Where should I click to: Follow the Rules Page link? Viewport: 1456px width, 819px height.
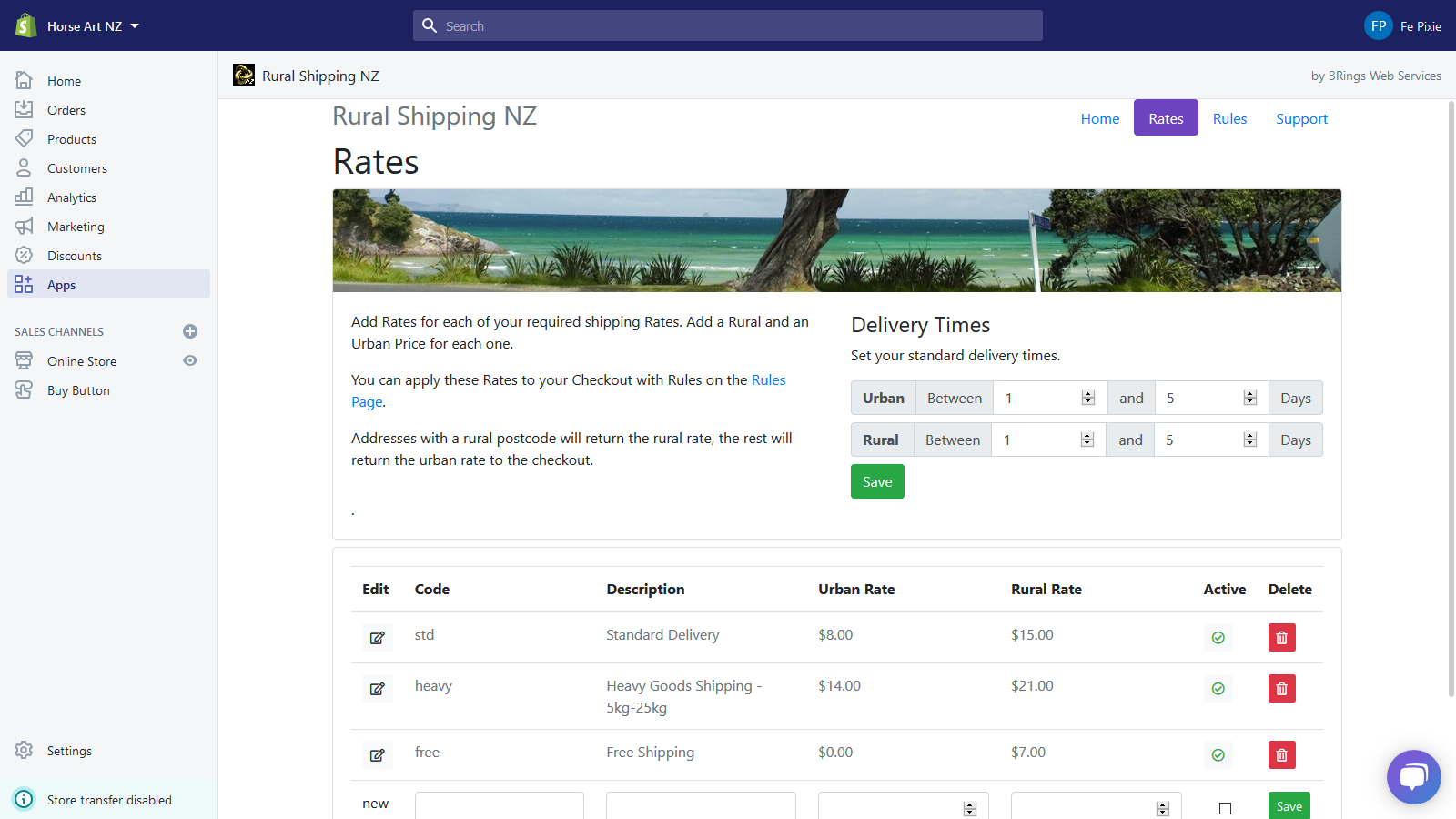[x=768, y=380]
